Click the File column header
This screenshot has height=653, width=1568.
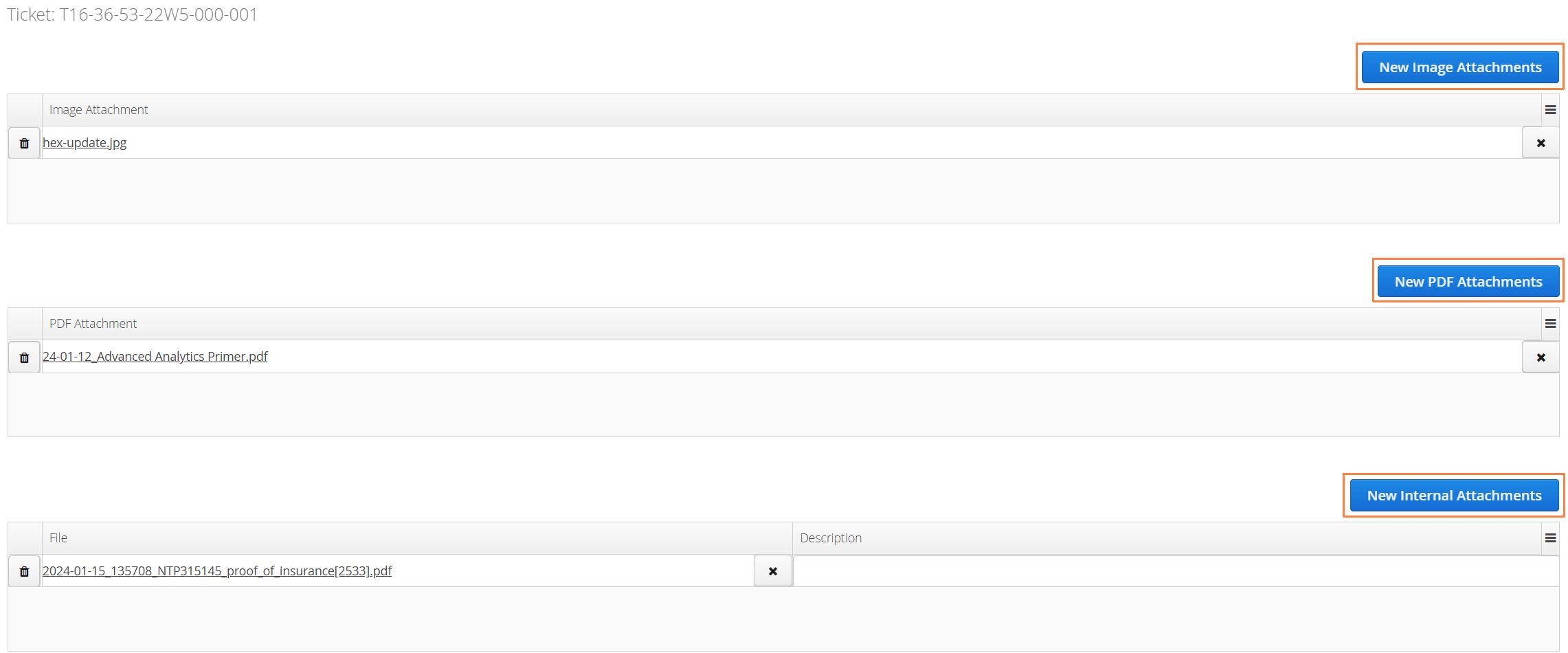[417, 538]
